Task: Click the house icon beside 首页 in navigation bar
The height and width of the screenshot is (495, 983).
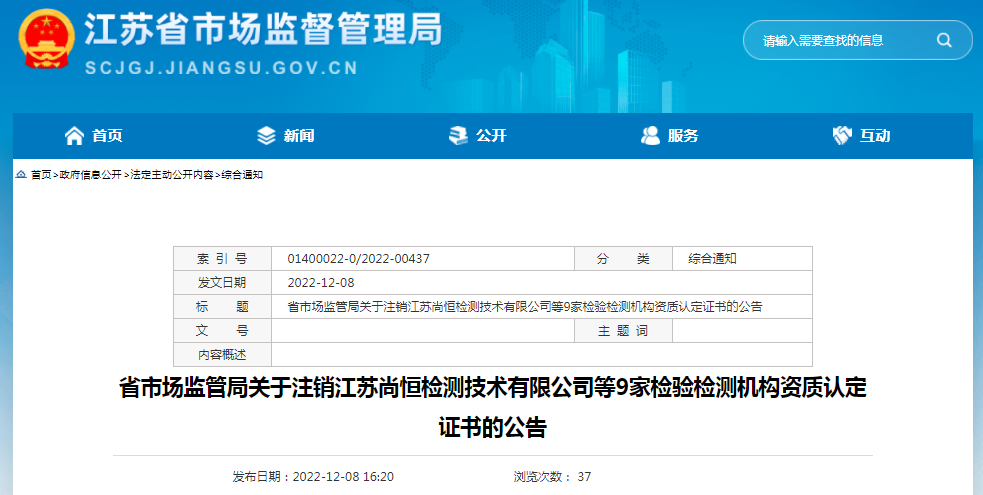Action: coord(74,135)
